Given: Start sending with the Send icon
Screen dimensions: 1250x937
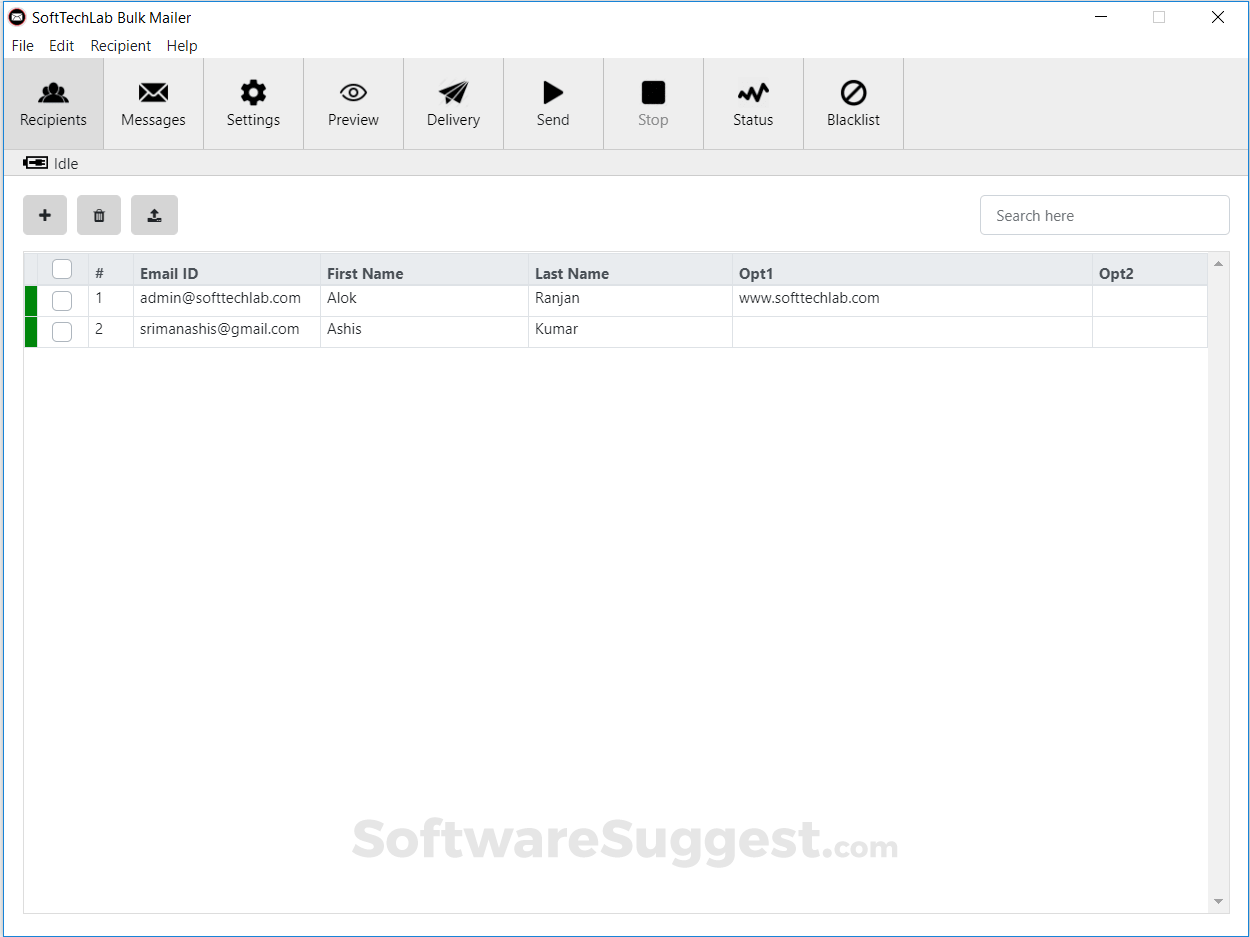Looking at the screenshot, I should (x=552, y=103).
